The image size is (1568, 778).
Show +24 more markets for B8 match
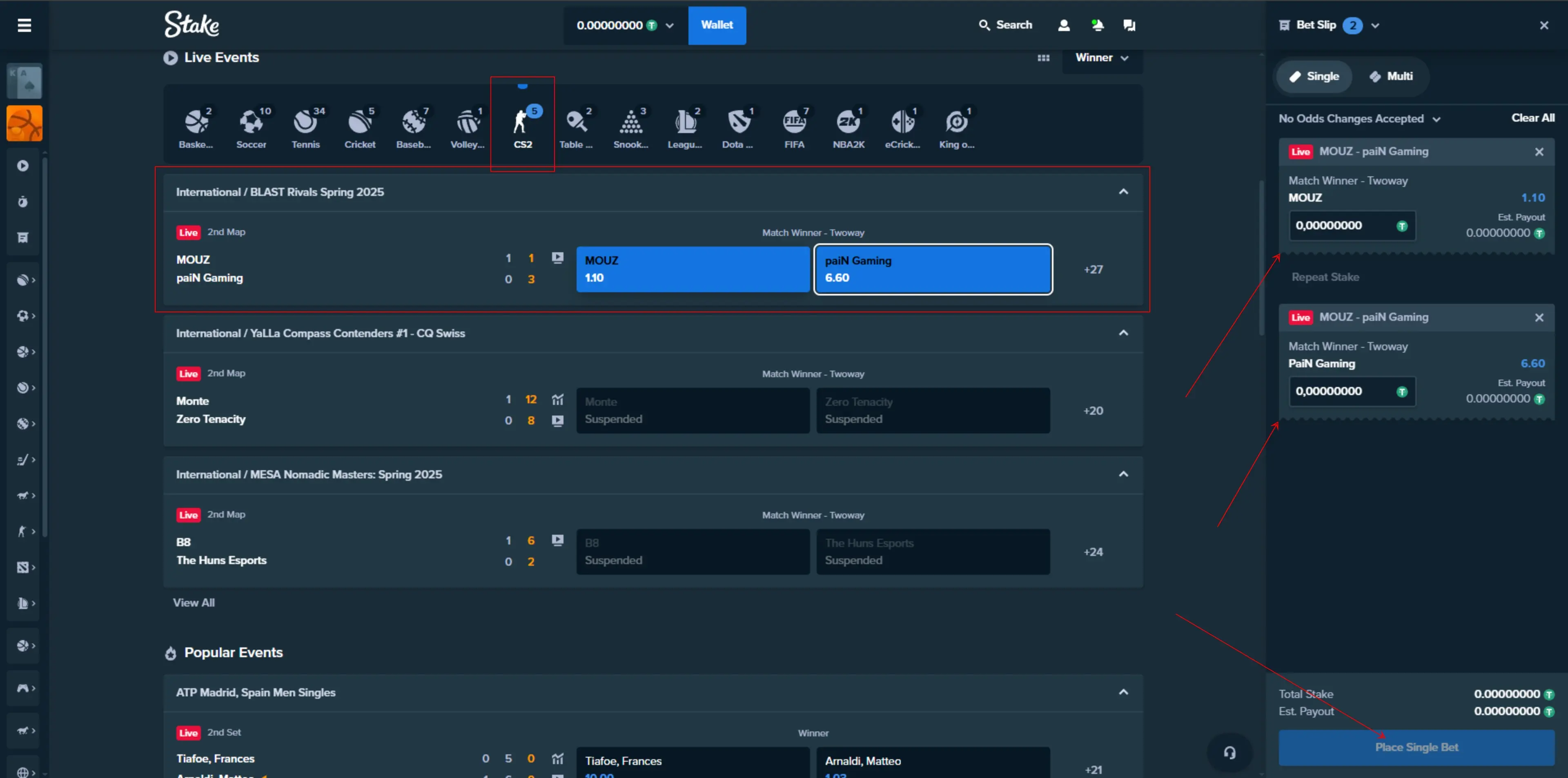click(1093, 552)
